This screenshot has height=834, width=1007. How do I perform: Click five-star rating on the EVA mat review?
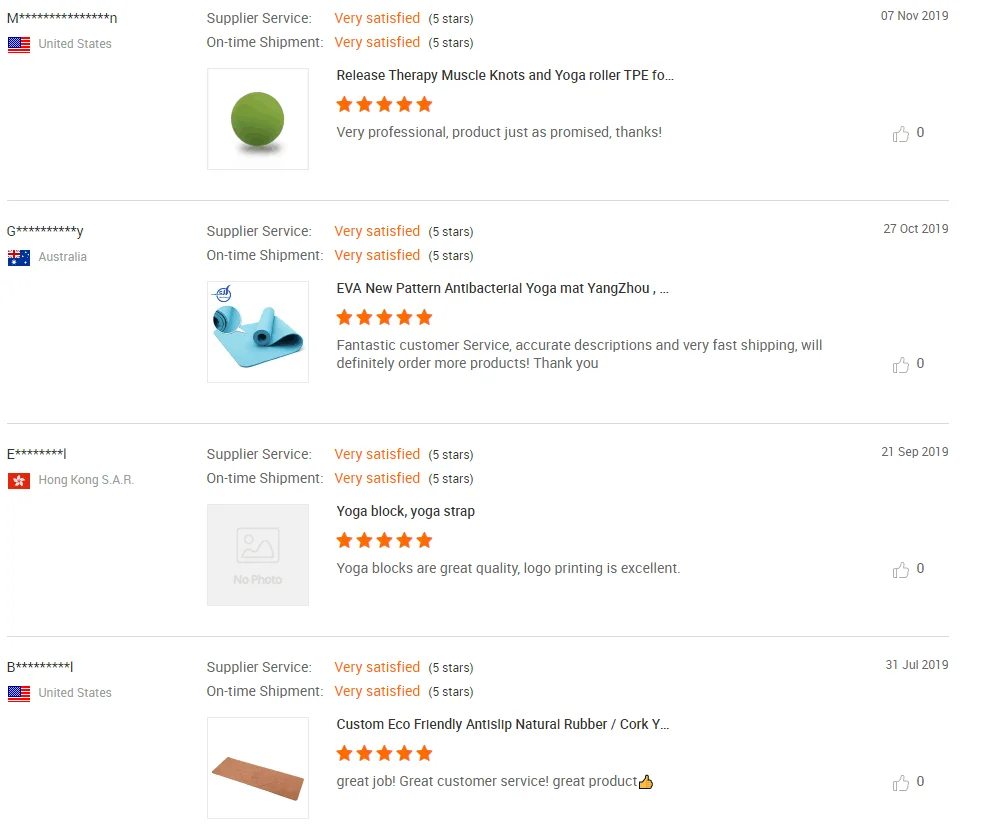tap(384, 317)
